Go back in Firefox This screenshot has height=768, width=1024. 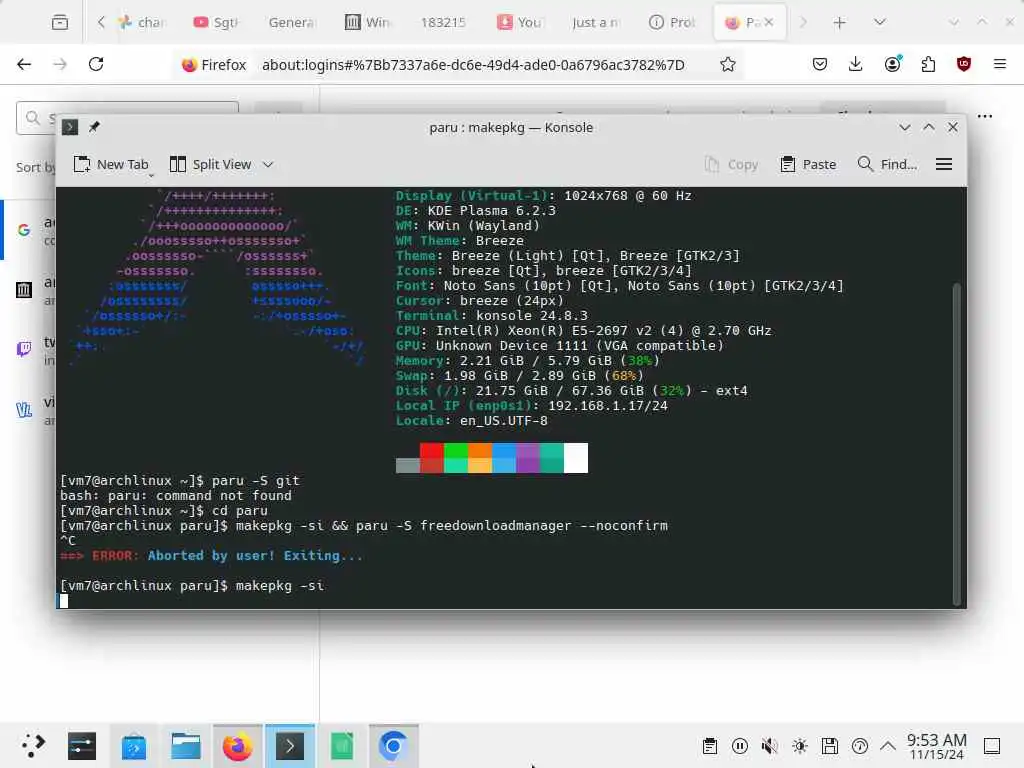pos(24,64)
